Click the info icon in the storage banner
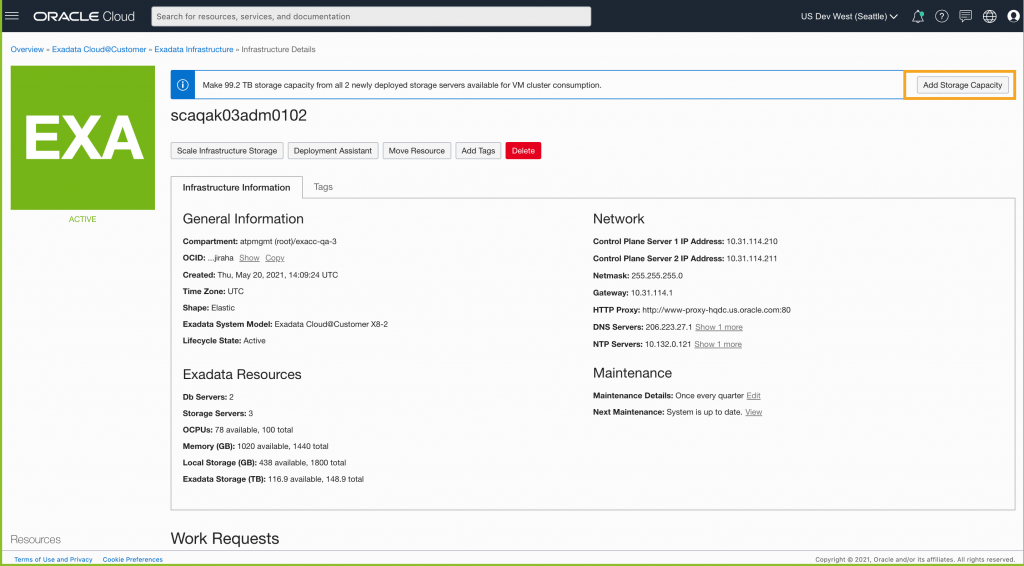 (x=183, y=85)
